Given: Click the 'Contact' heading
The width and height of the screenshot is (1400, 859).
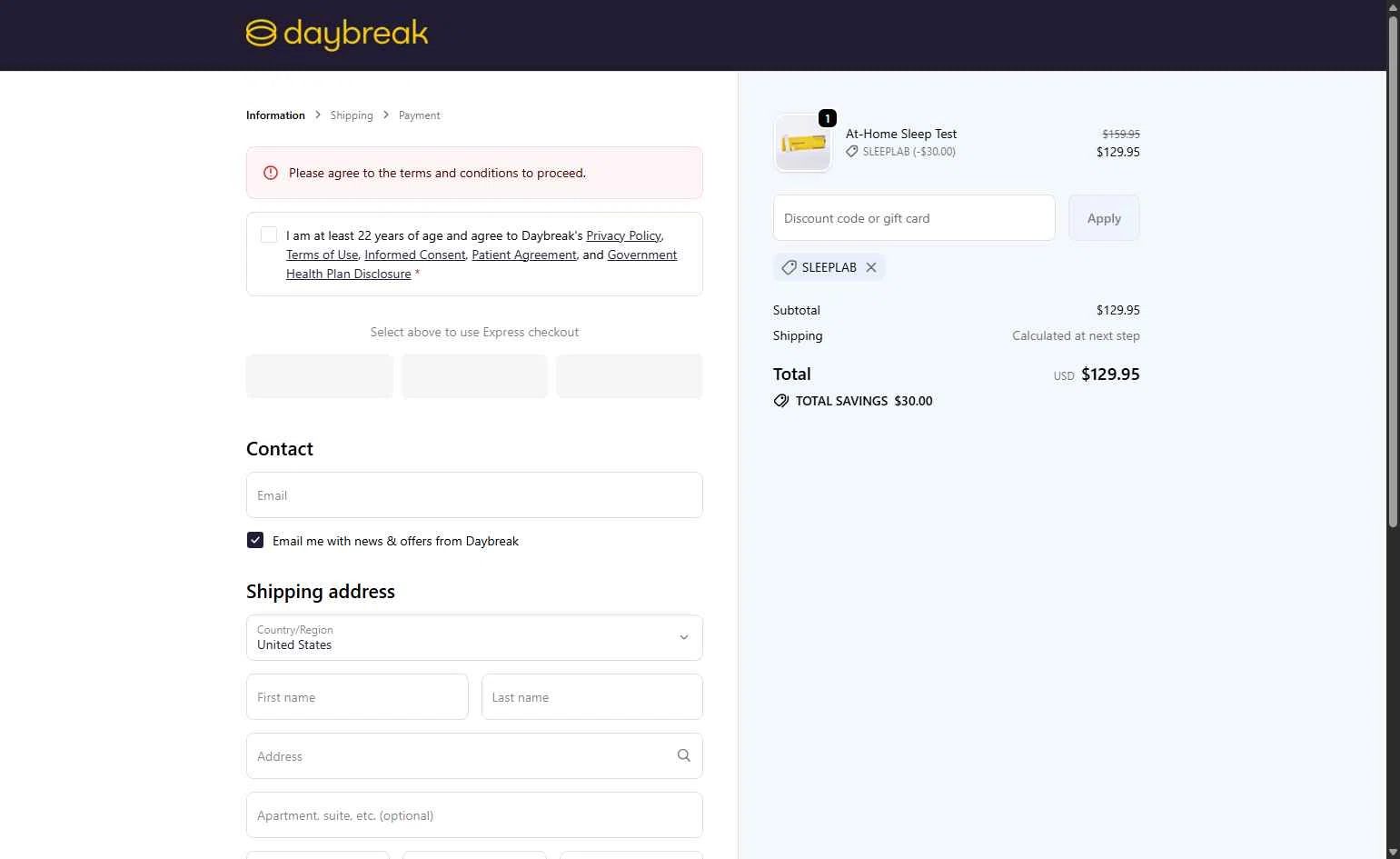Looking at the screenshot, I should pos(280,448).
